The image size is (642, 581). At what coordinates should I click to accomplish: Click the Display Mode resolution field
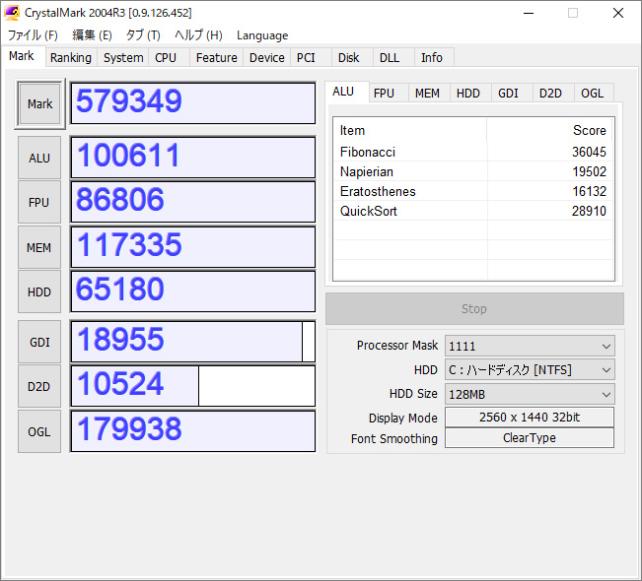(x=529, y=417)
